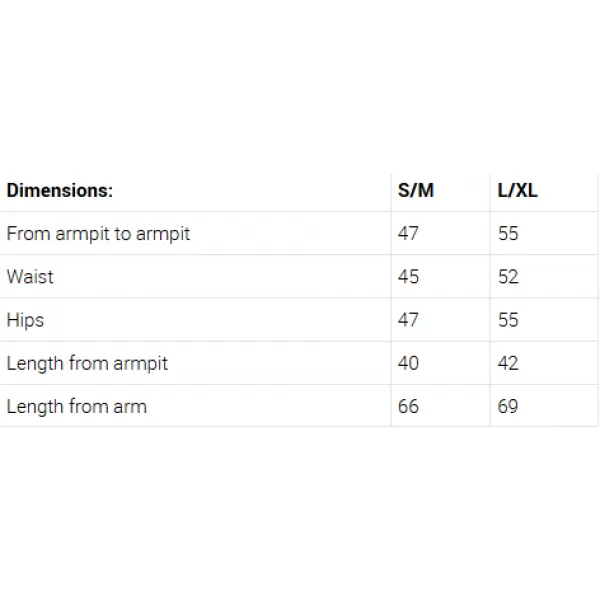Click the Length from armpit label
The width and height of the screenshot is (600, 600).
tap(87, 364)
